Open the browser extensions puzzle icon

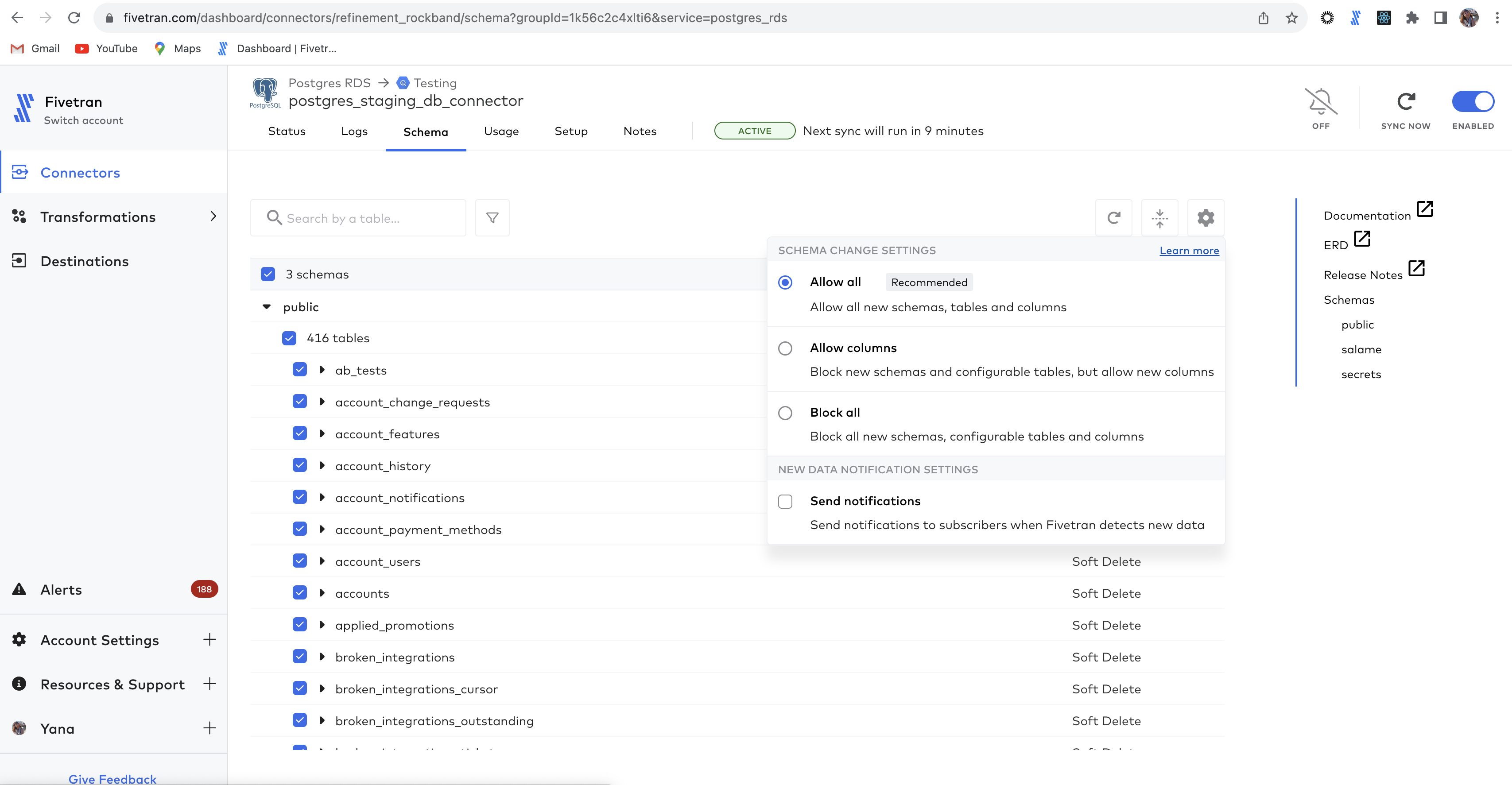pos(1412,18)
